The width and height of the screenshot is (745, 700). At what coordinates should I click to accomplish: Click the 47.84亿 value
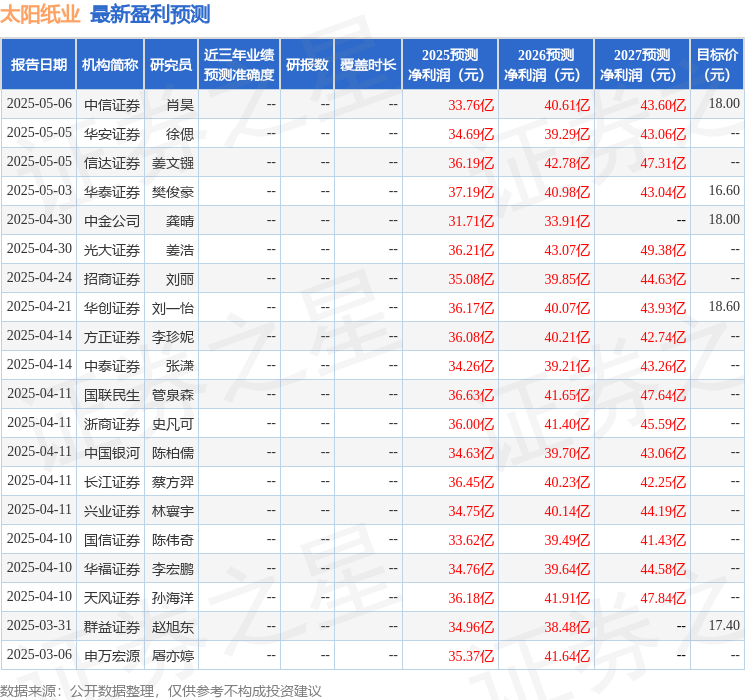(x=663, y=598)
